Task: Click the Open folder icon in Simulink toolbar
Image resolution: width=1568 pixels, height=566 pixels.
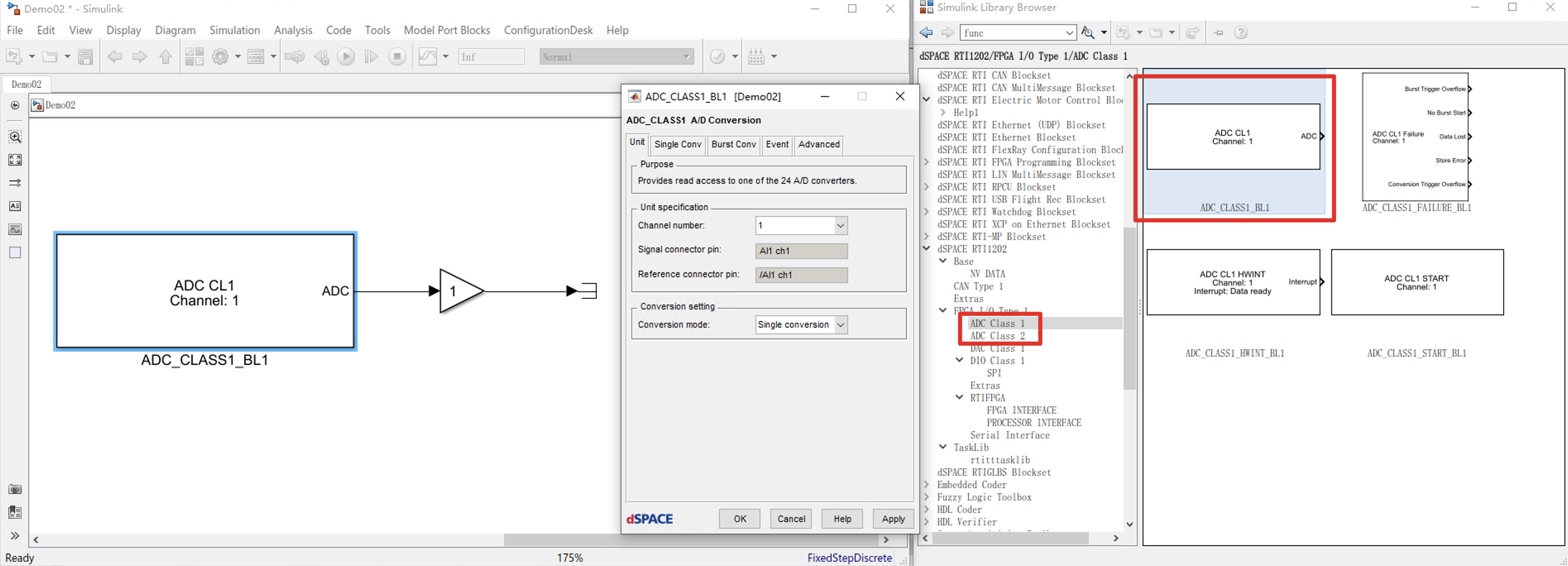Action: (x=50, y=57)
